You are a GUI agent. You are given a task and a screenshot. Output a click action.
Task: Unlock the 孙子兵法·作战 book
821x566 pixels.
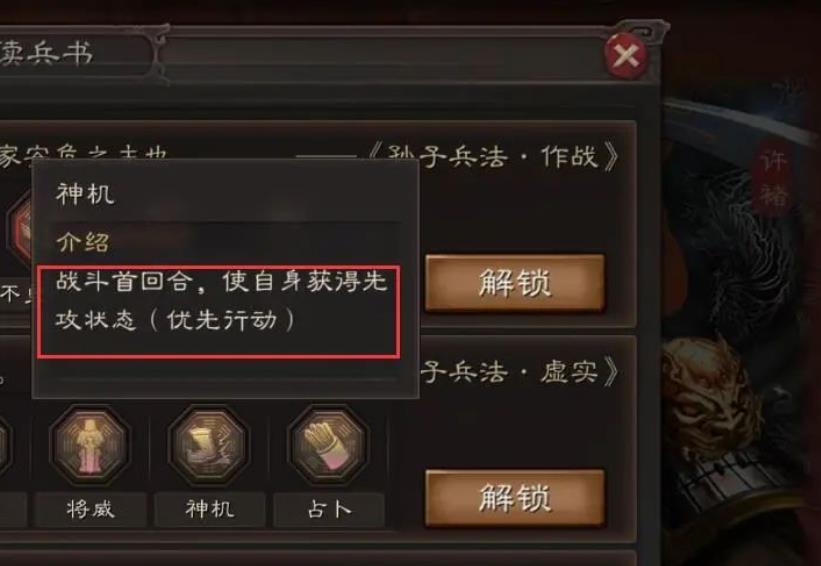pyautogui.click(x=515, y=283)
